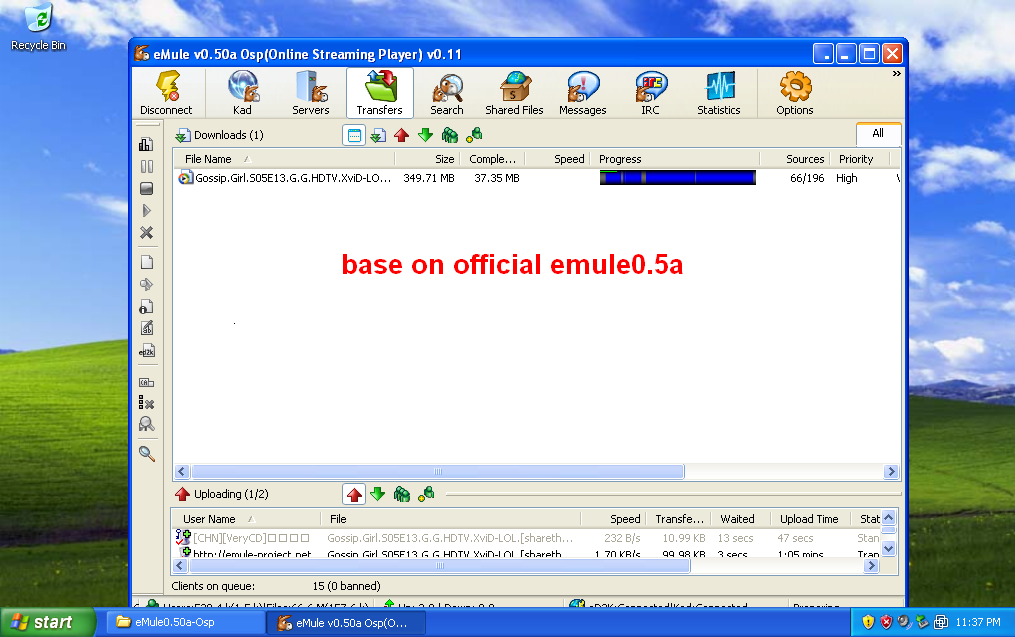Image resolution: width=1015 pixels, height=637 pixels.
Task: Click the Disconnect toolbar button
Action: click(166, 93)
